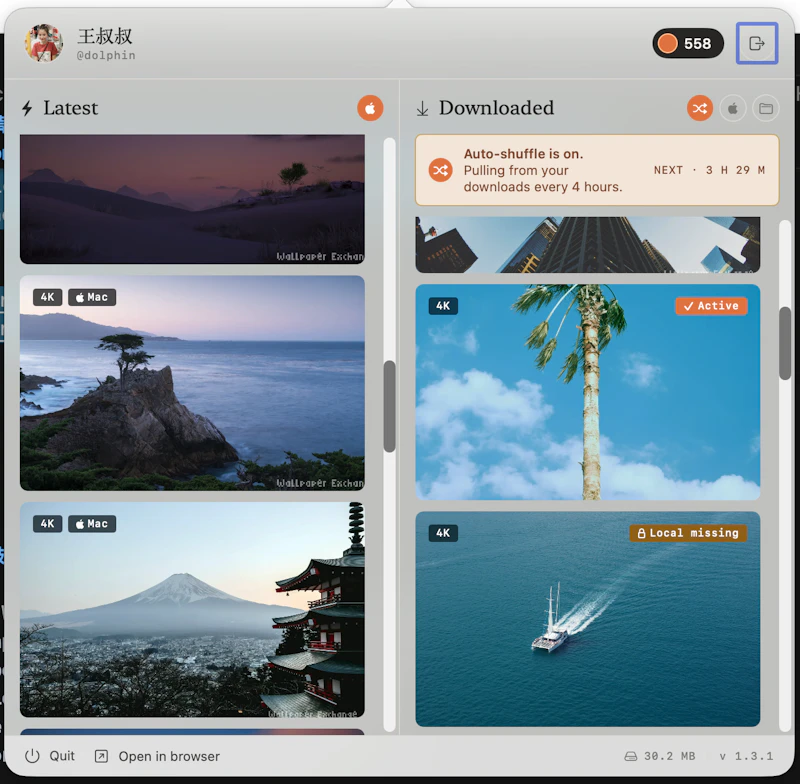
Task: Toggle the Mac filter in Latest
Action: [x=370, y=108]
